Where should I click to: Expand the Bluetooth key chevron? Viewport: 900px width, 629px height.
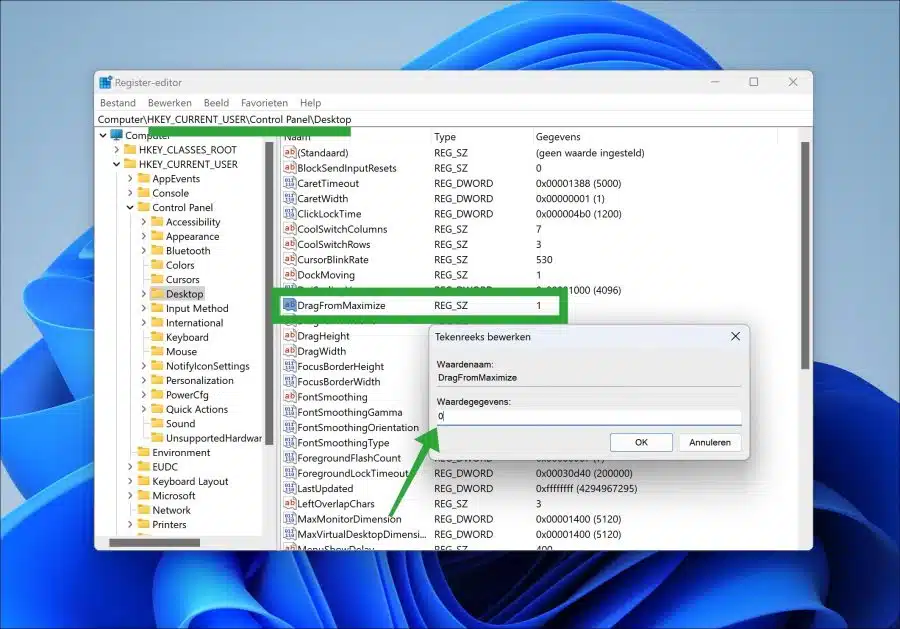[x=143, y=250]
